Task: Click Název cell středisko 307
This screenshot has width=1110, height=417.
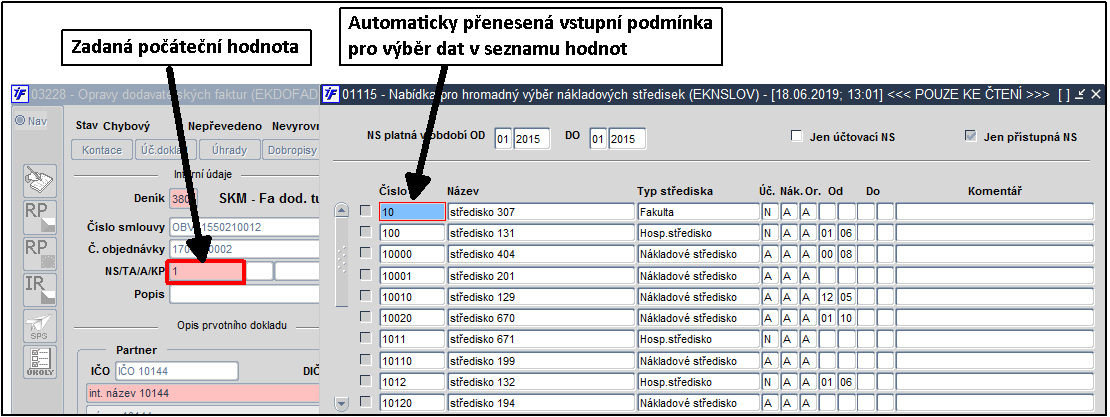Action: coord(541,212)
